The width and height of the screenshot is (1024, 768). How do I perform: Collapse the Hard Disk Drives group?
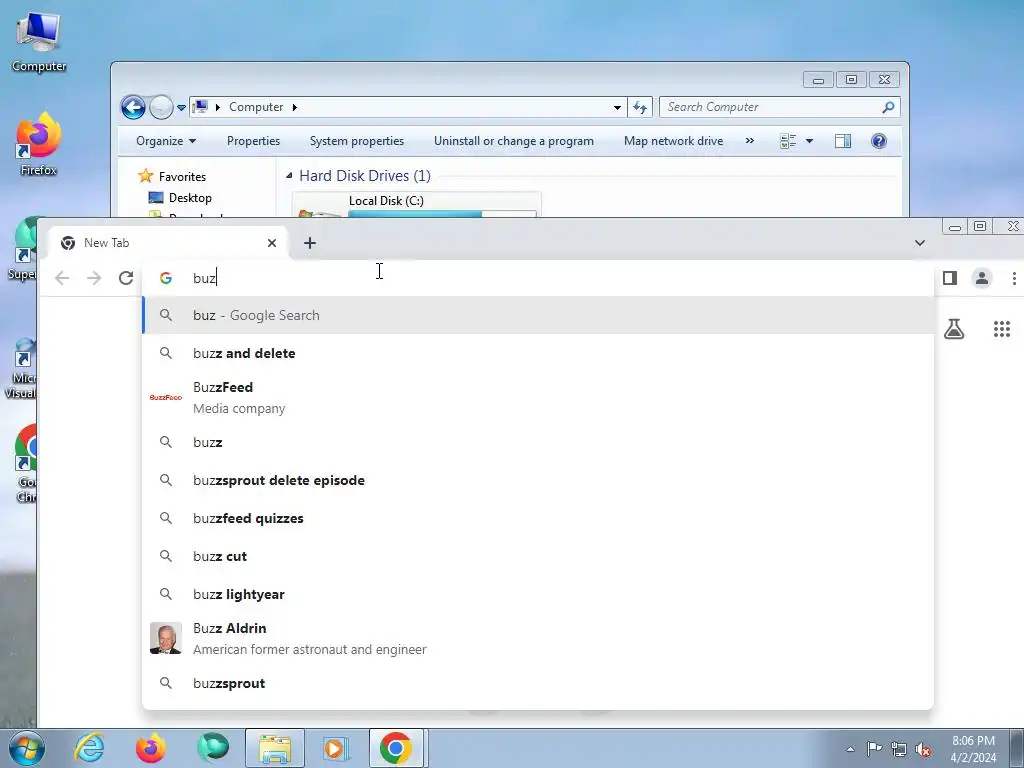pos(289,175)
